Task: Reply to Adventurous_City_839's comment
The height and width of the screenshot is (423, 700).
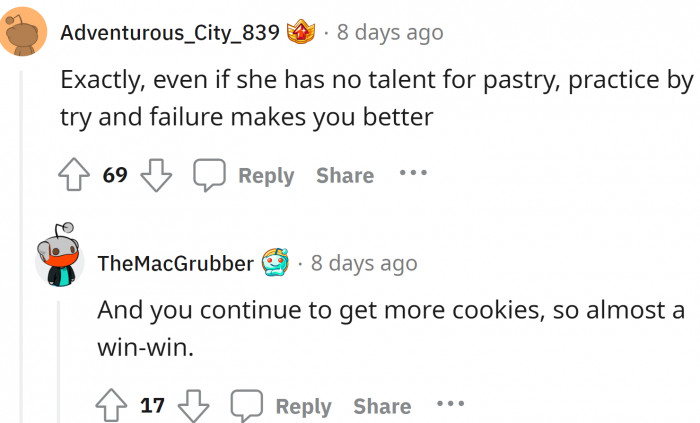Action: (x=266, y=175)
